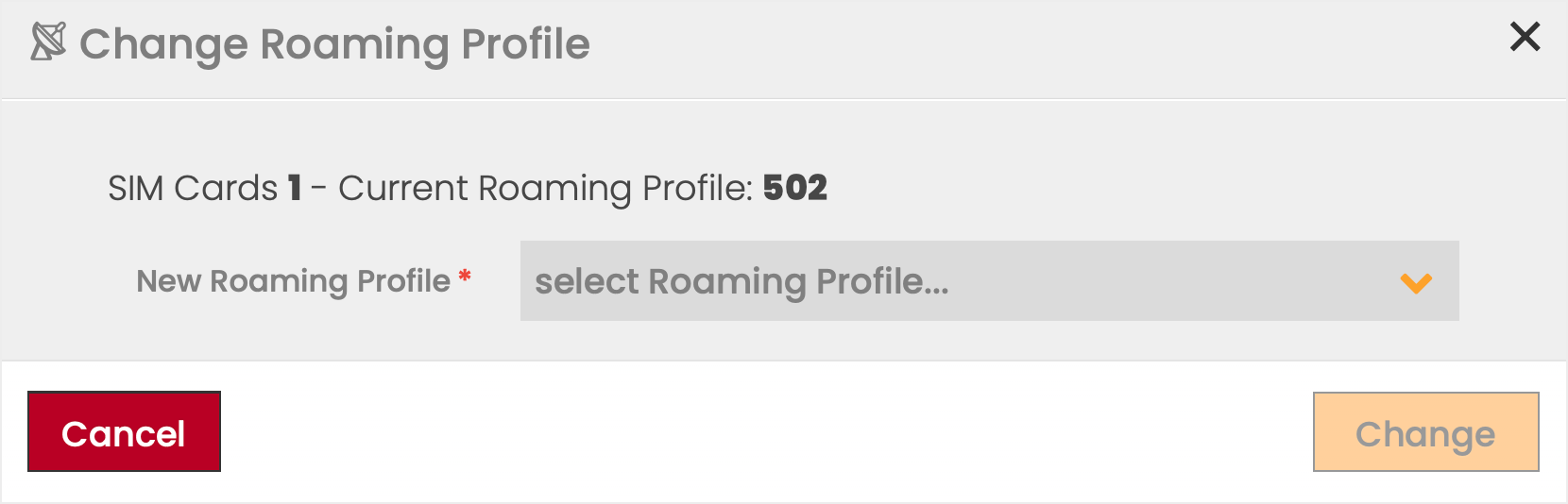Click the New Roaming Profile label
Screen dimensions: 1568x504
click(293, 281)
